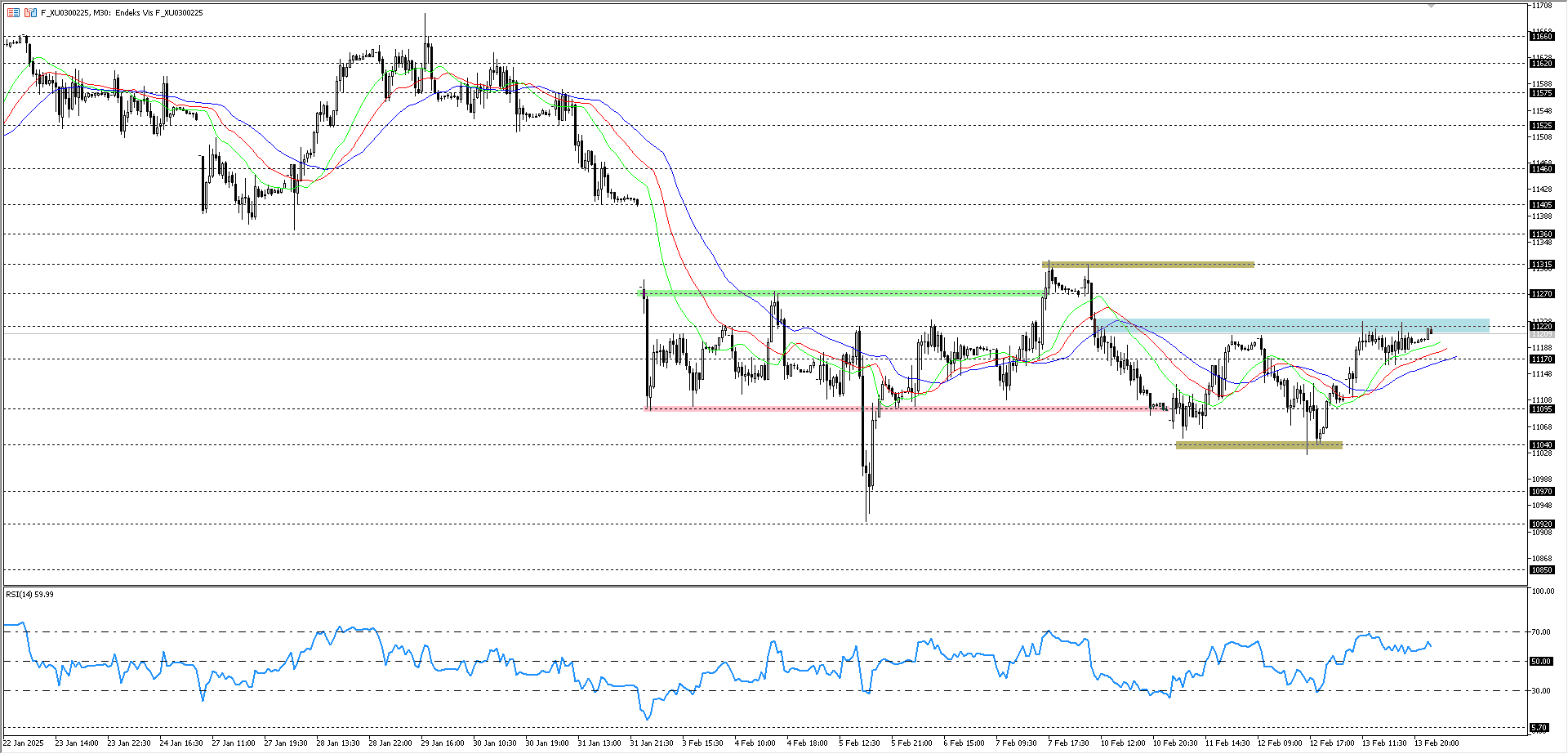The image size is (1568, 754).
Task: Click the 11405 price level label
Action: pos(1542,204)
